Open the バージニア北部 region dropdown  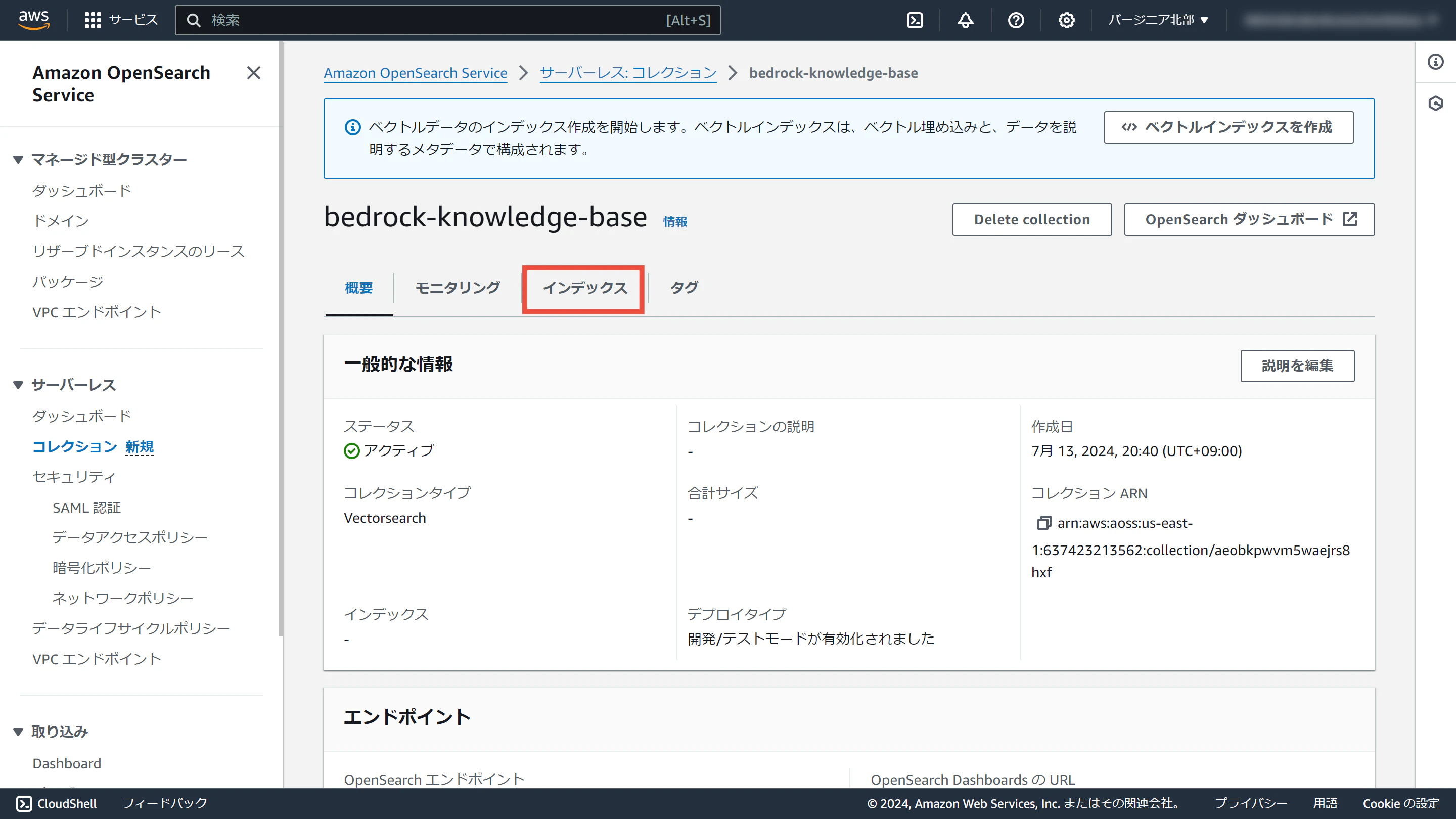point(1158,20)
